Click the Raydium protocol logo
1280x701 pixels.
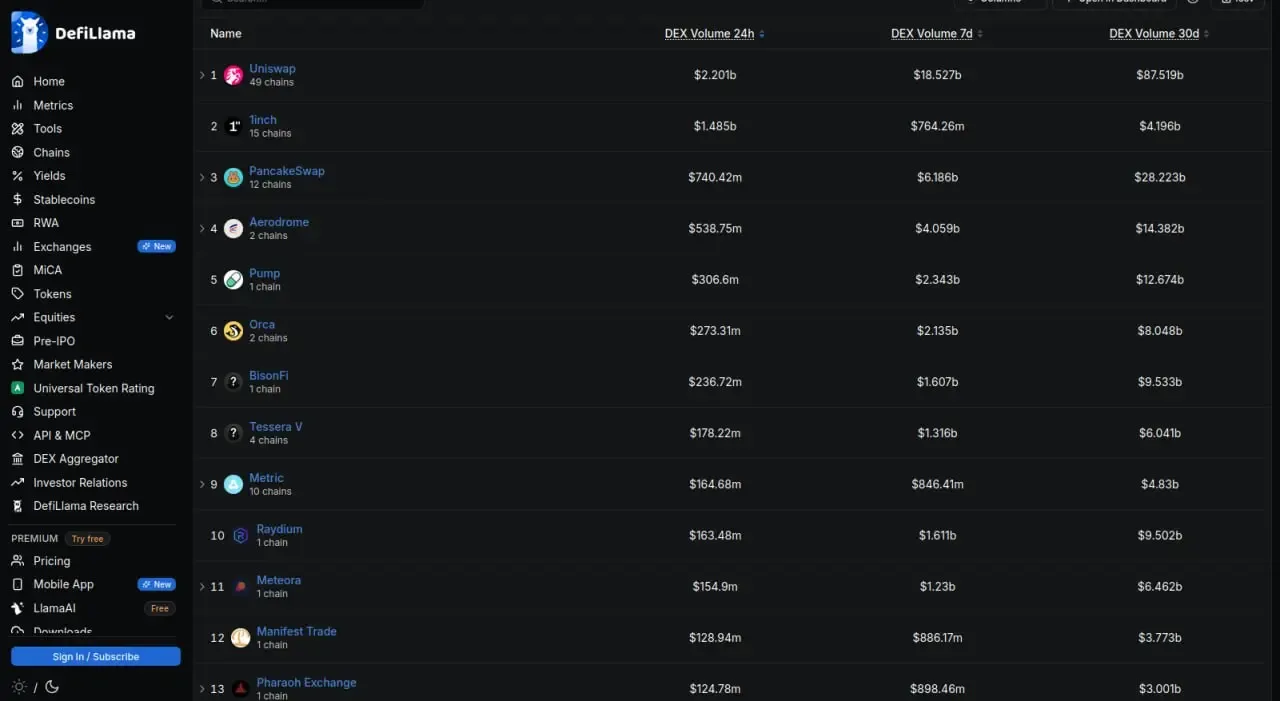tap(240, 536)
